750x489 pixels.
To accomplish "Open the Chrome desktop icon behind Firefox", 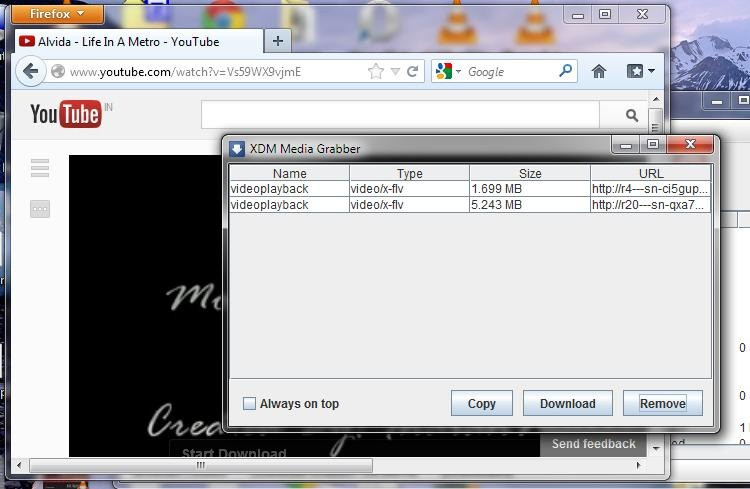I will click(x=223, y=15).
